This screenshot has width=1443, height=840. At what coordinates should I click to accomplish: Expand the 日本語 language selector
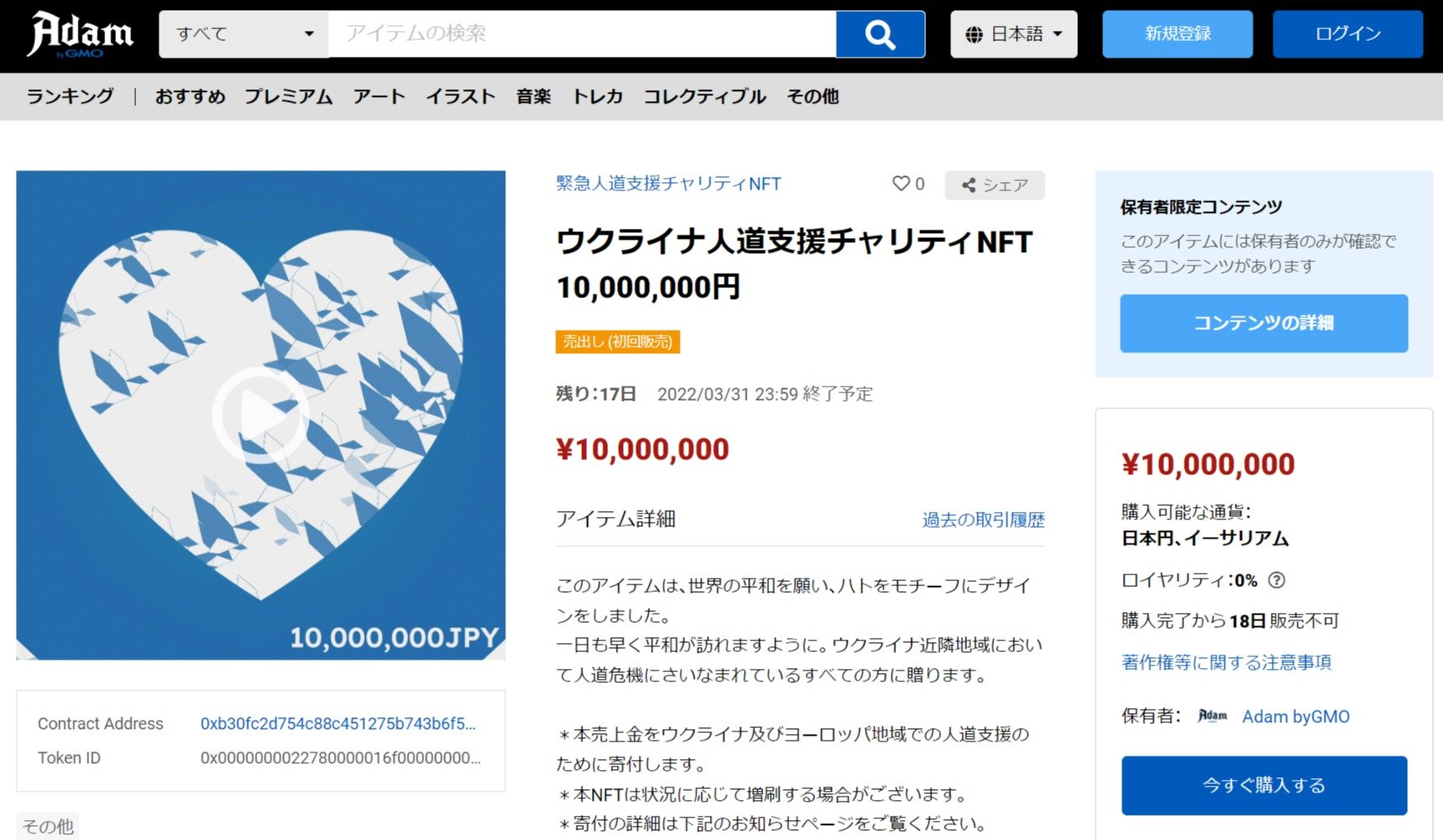pos(1014,34)
